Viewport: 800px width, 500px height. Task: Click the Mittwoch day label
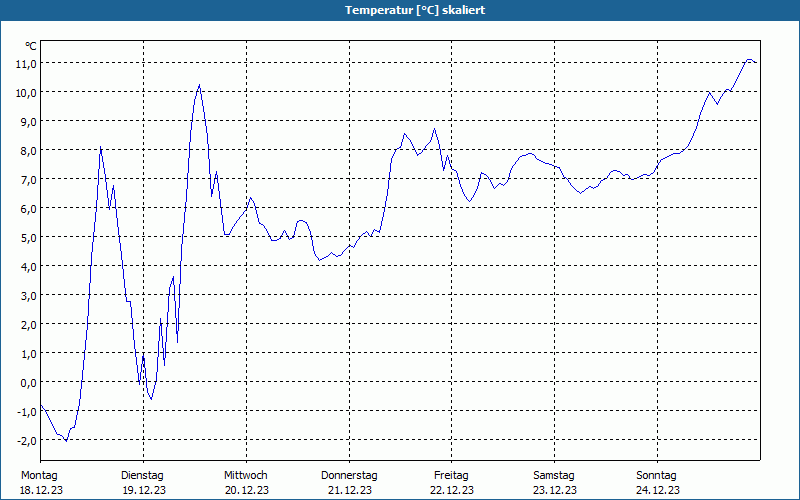(x=245, y=476)
